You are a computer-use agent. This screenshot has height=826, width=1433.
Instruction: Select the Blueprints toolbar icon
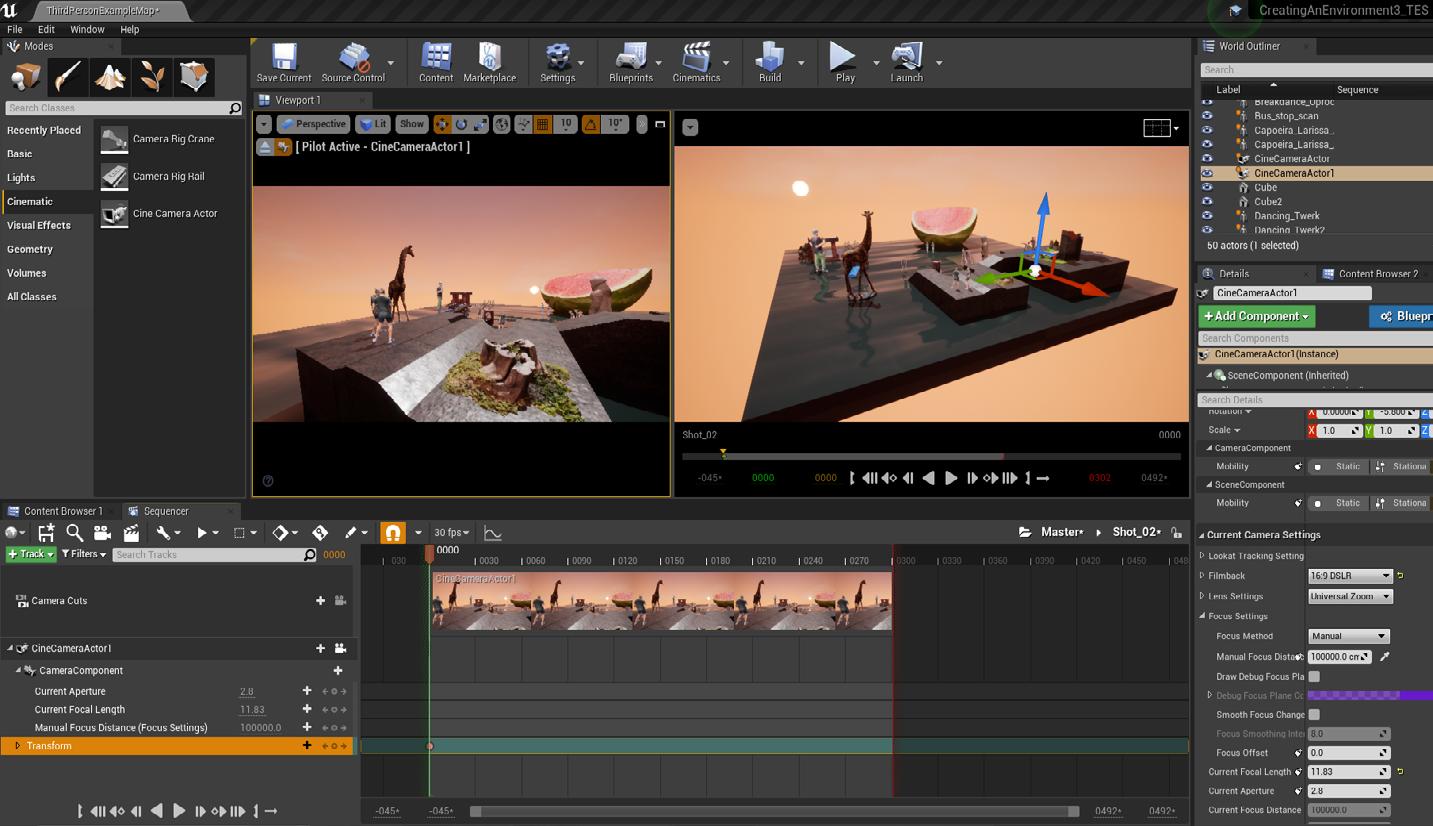[630, 61]
